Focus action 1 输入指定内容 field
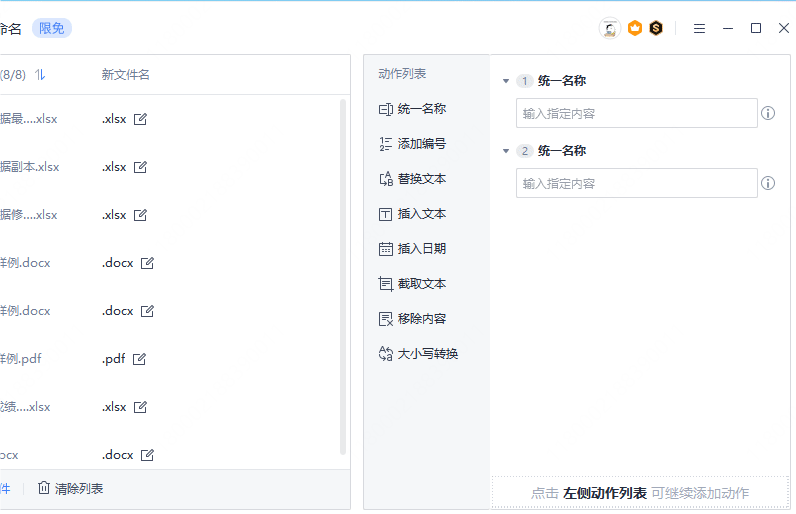The height and width of the screenshot is (514, 796). coord(637,113)
